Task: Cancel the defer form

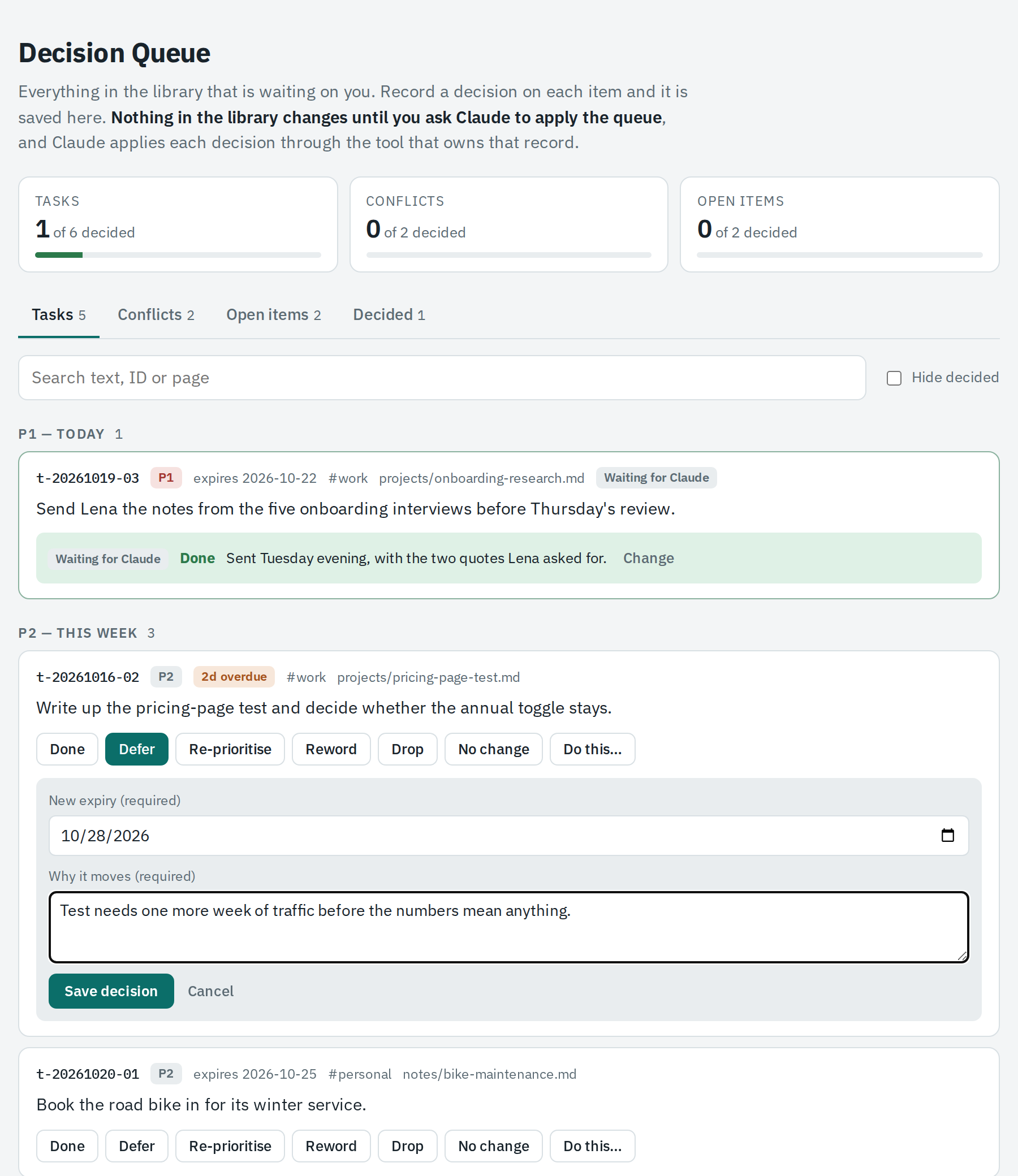Action: click(211, 991)
